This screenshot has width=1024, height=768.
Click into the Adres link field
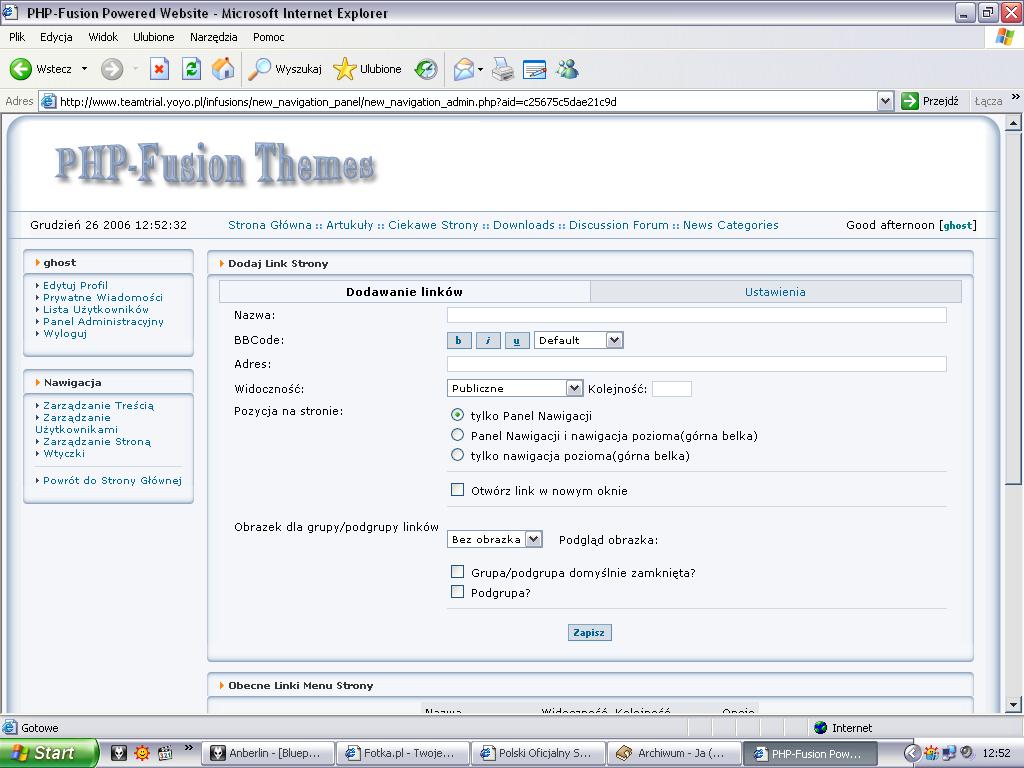tap(697, 364)
